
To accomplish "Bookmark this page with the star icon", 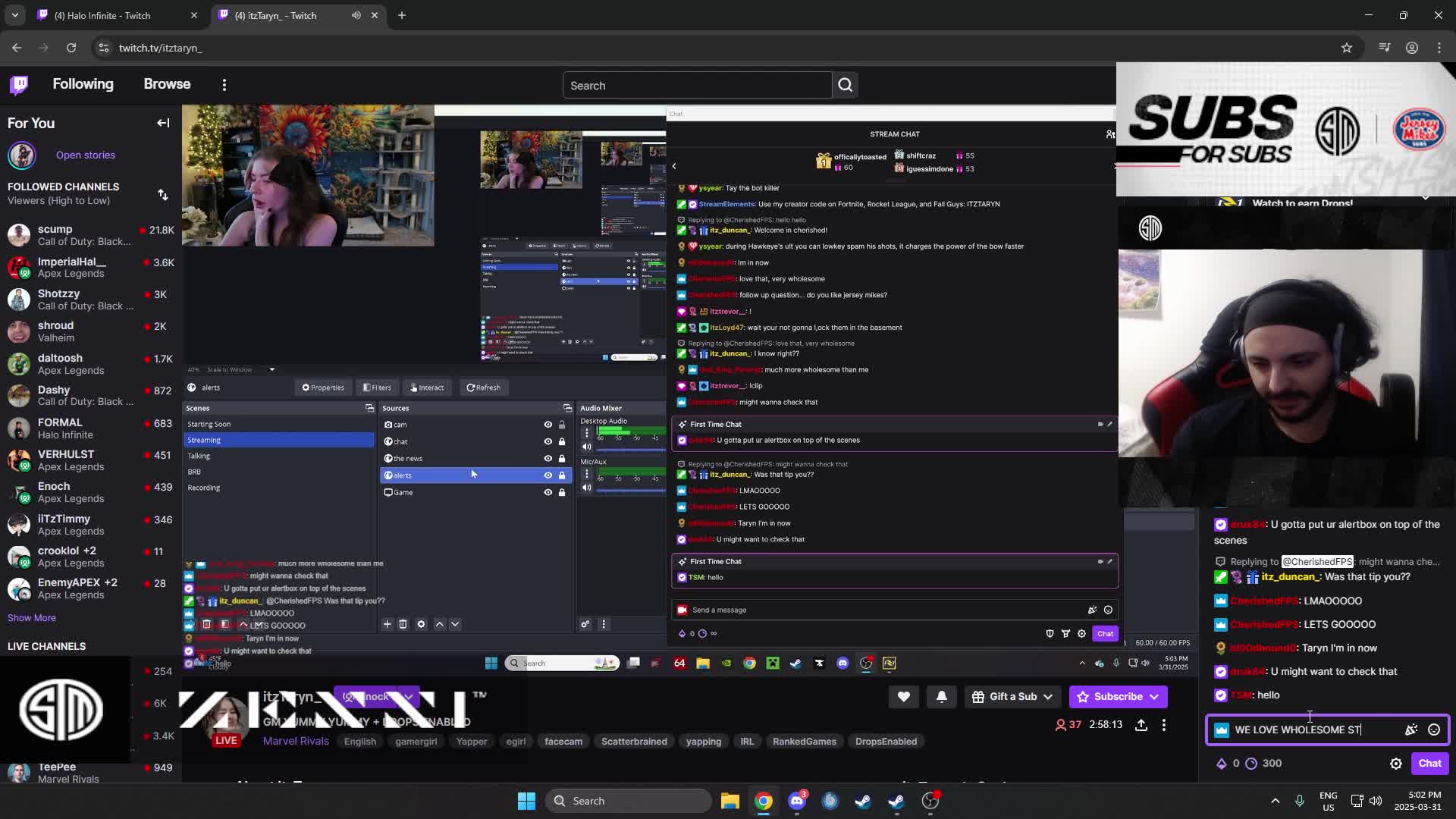I will 1347,48.
